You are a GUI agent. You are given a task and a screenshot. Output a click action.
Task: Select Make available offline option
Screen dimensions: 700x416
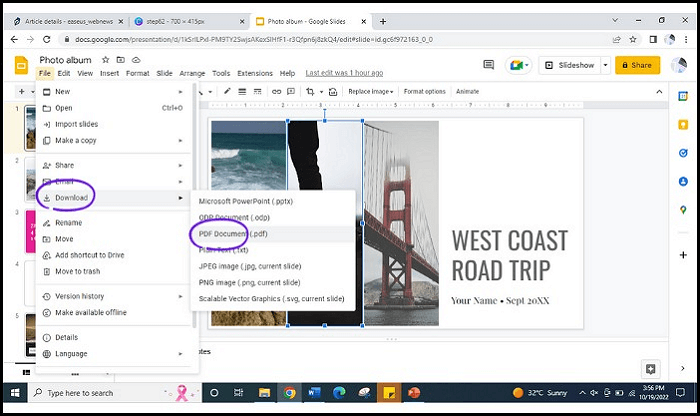[x=90, y=312]
